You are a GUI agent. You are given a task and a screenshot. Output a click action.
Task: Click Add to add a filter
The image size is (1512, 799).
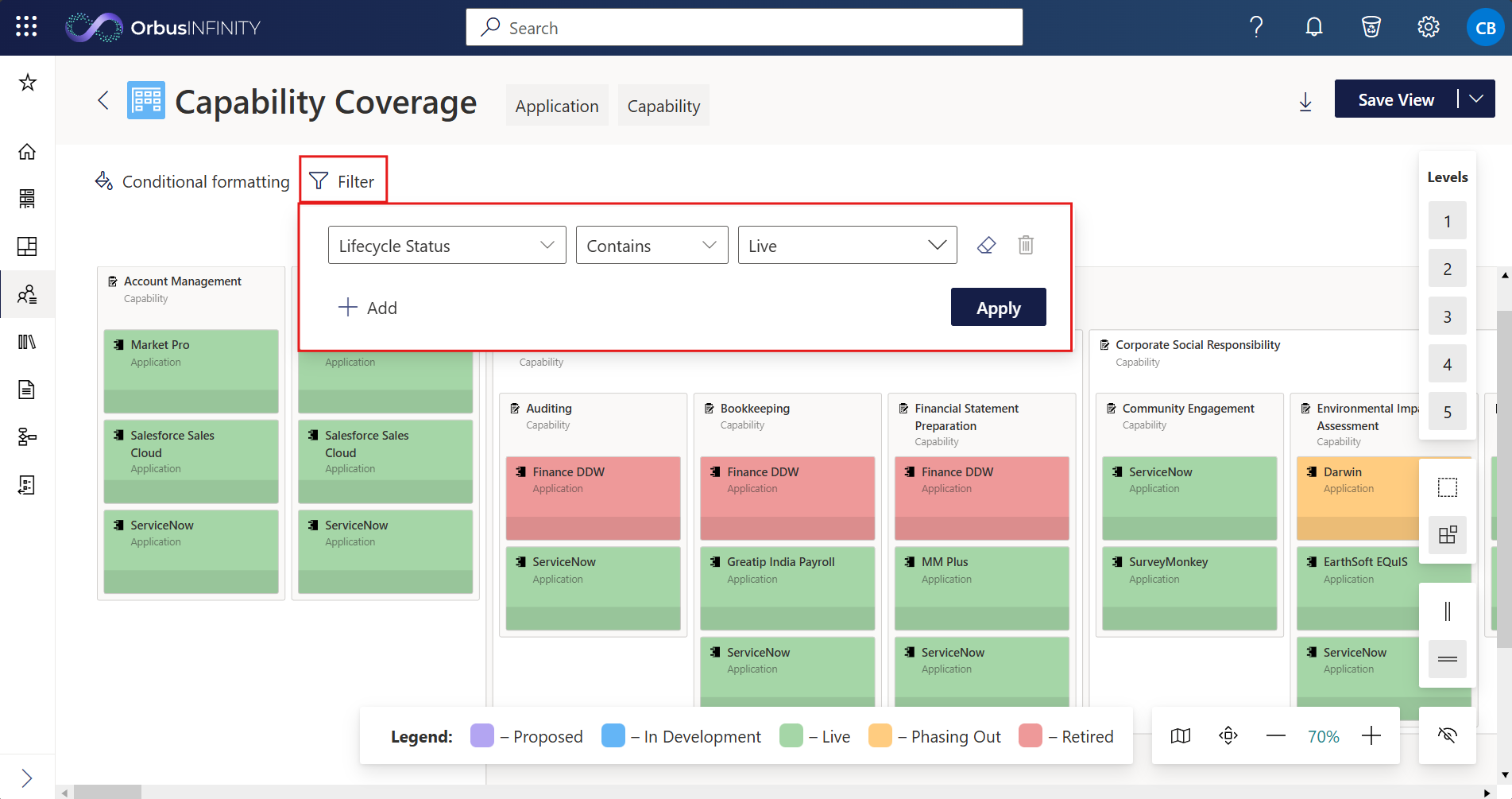click(x=367, y=308)
